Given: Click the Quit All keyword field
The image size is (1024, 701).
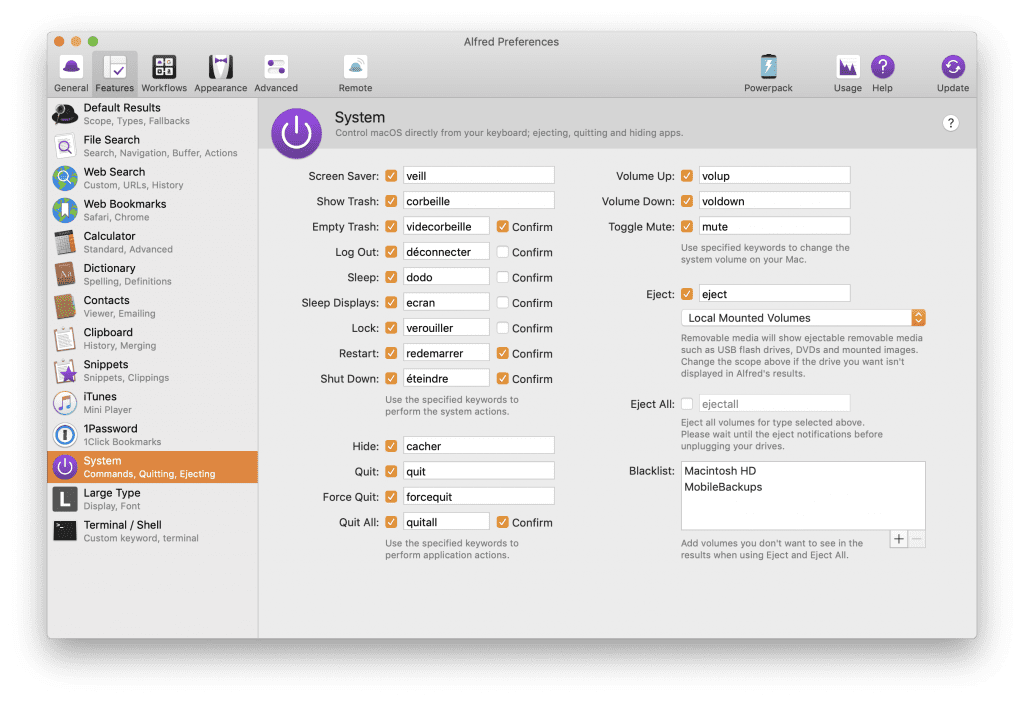Looking at the screenshot, I should click(446, 522).
